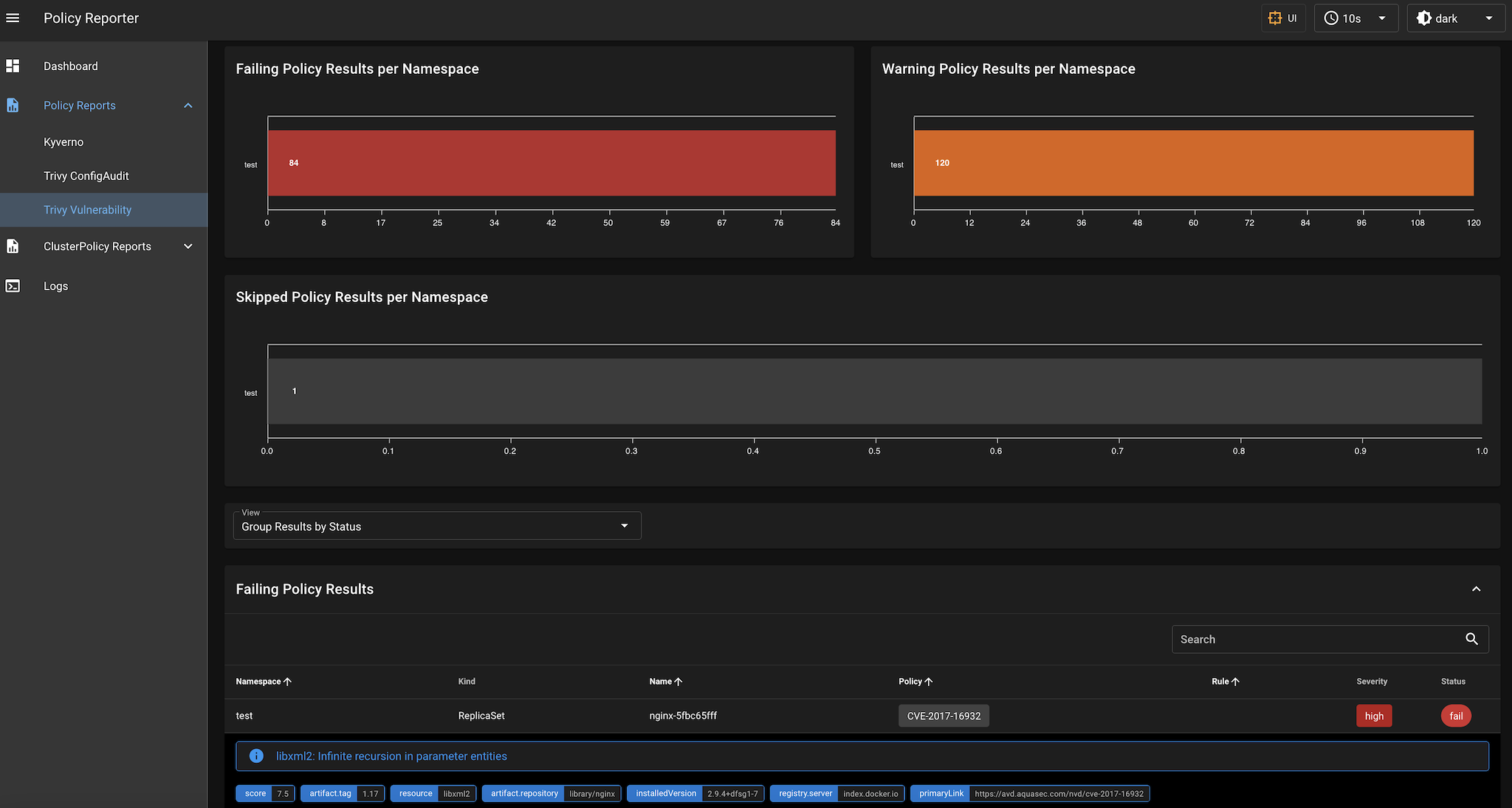This screenshot has width=1512, height=808.
Task: Sort table by Namespace column
Action: 263,681
